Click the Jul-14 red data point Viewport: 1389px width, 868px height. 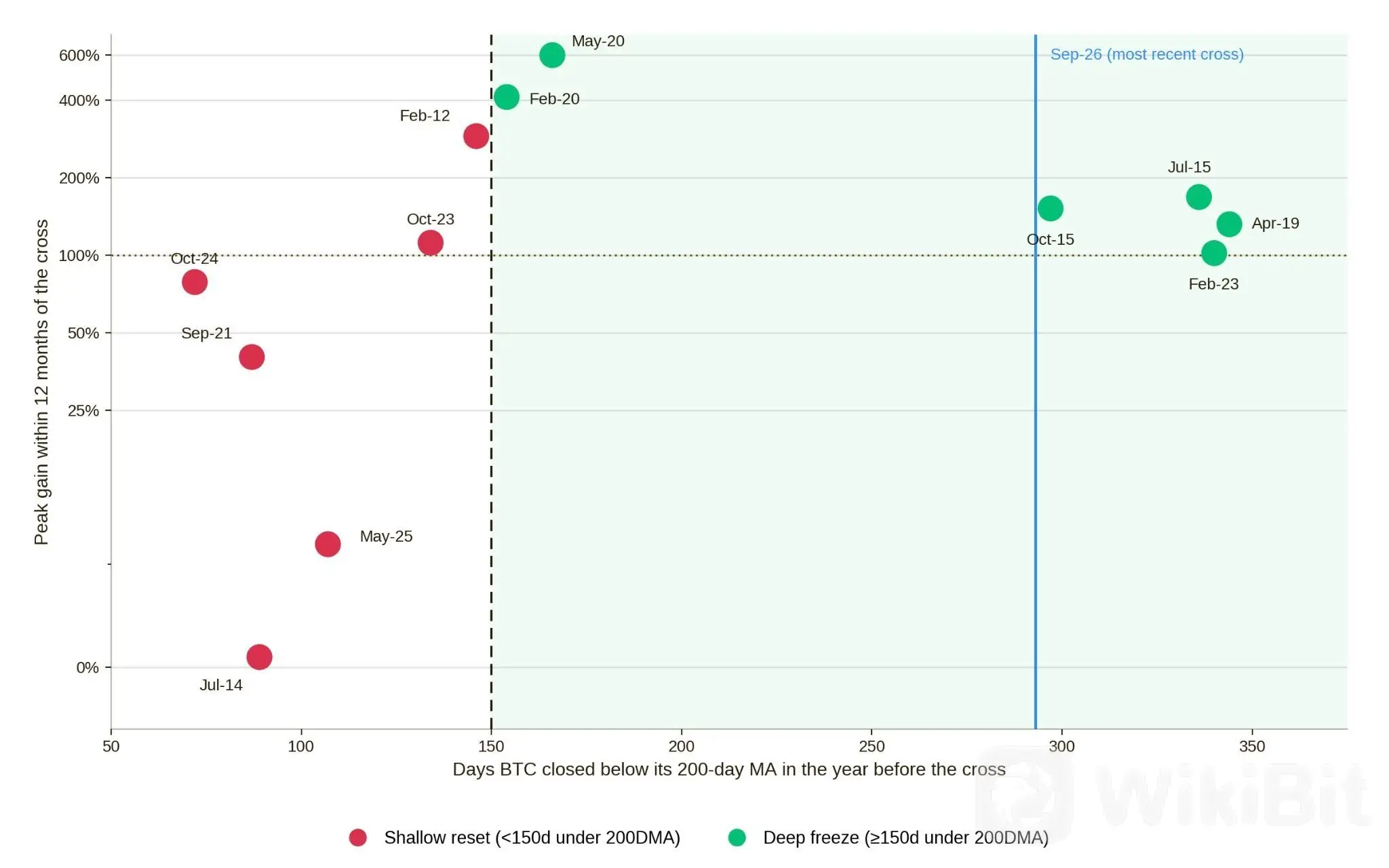pos(259,656)
